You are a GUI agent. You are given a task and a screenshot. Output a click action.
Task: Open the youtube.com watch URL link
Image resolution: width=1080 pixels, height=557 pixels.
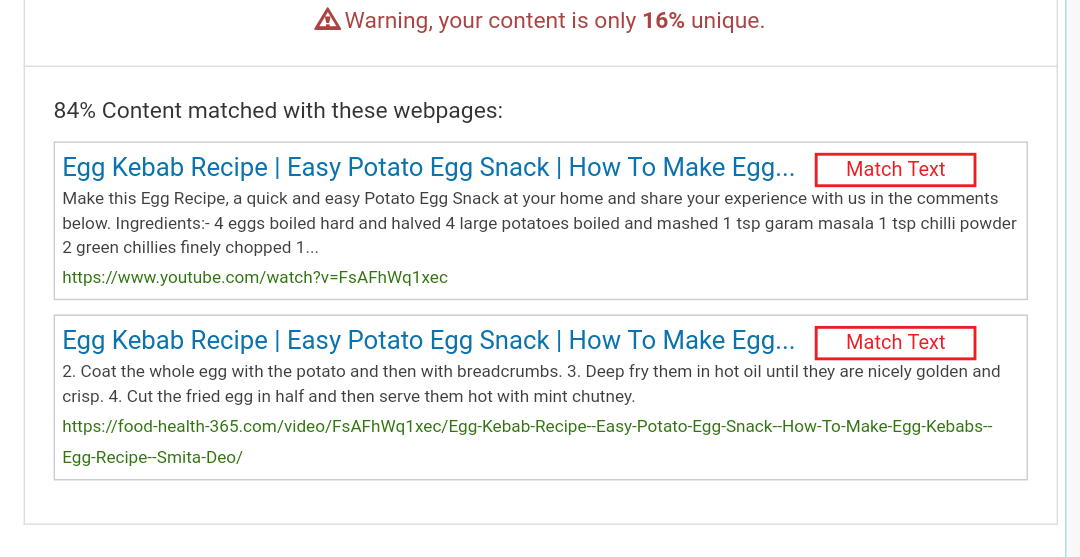[x=255, y=277]
